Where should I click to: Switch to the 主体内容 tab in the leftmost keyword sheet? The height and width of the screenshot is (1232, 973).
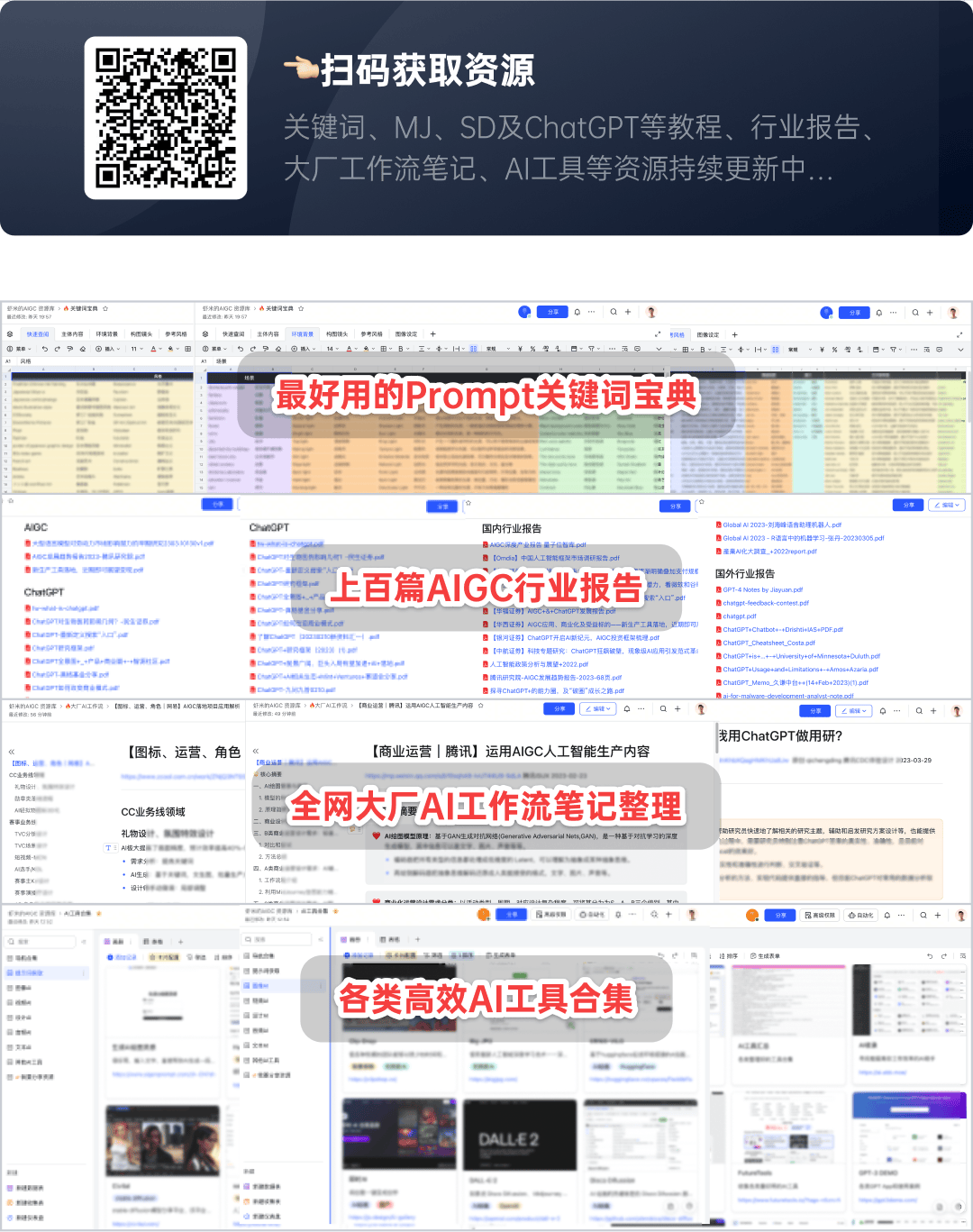[72, 334]
